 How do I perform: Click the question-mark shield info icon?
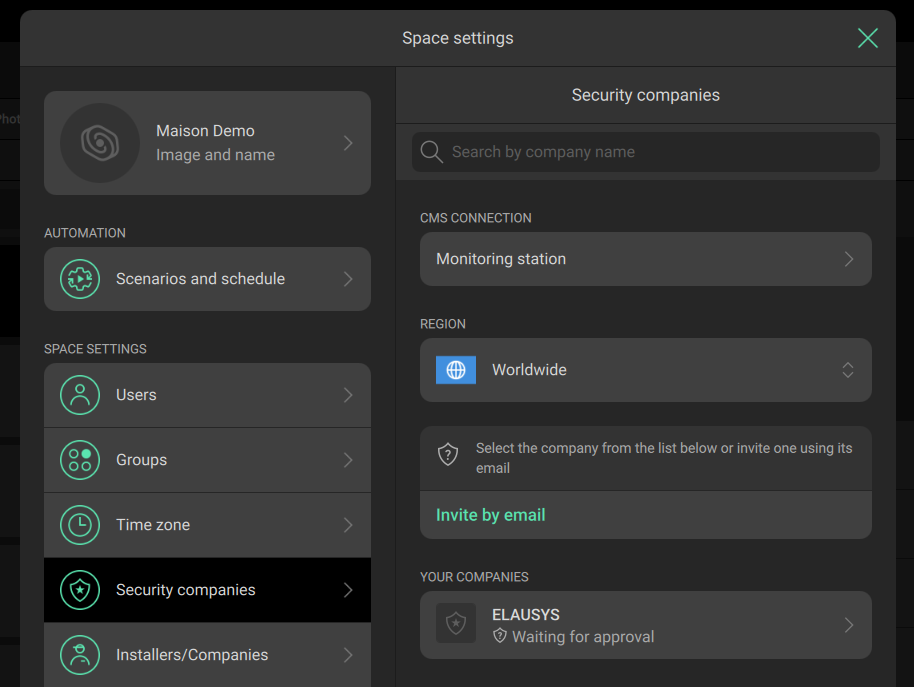coord(448,455)
